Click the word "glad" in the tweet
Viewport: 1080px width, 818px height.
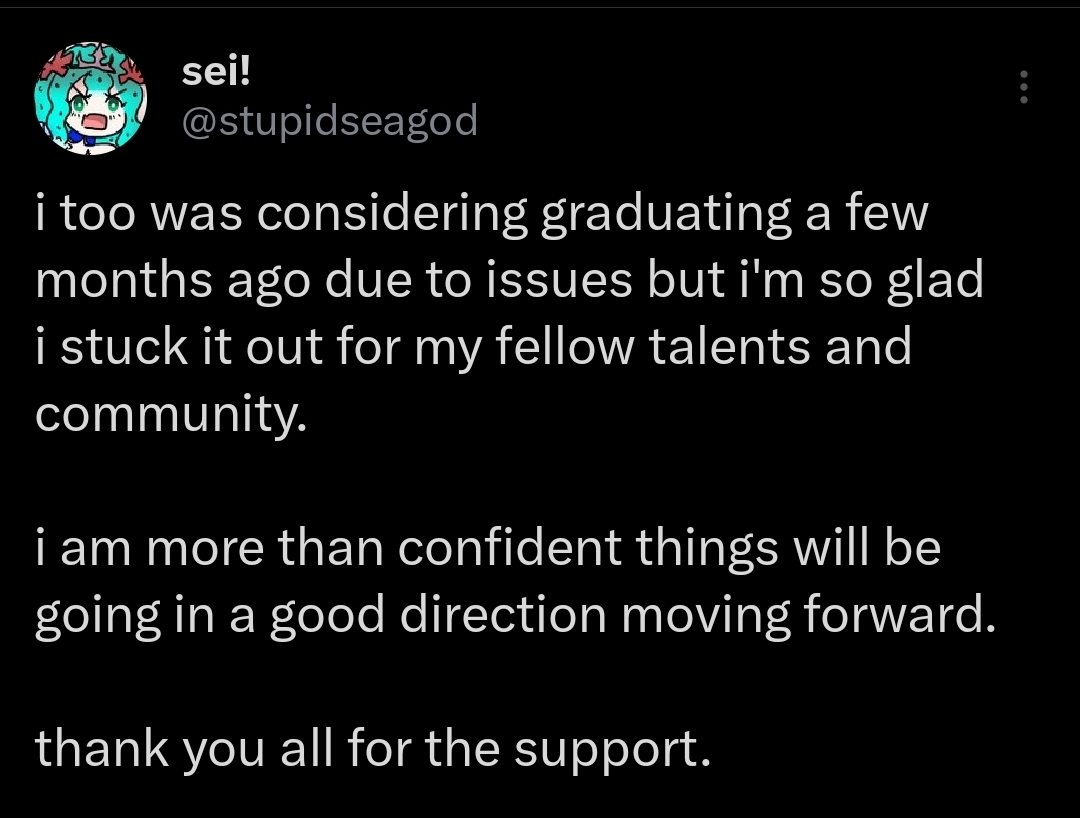[x=935, y=281]
